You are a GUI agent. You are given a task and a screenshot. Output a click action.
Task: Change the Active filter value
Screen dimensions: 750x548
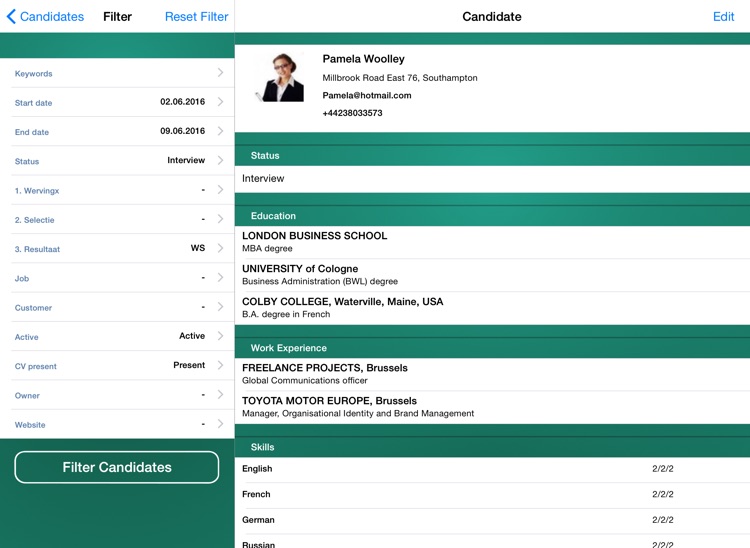coord(117,336)
